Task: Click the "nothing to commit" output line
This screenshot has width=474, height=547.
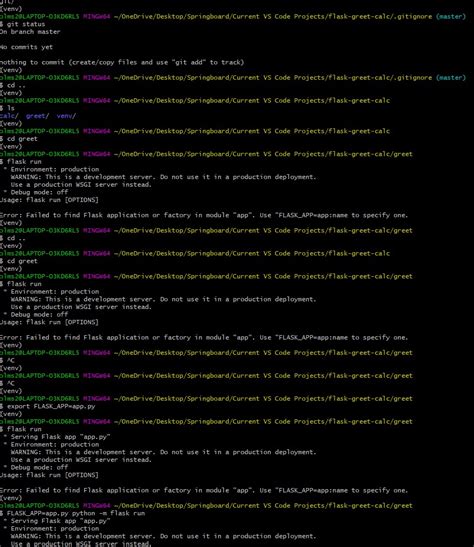Action: [x=122, y=62]
